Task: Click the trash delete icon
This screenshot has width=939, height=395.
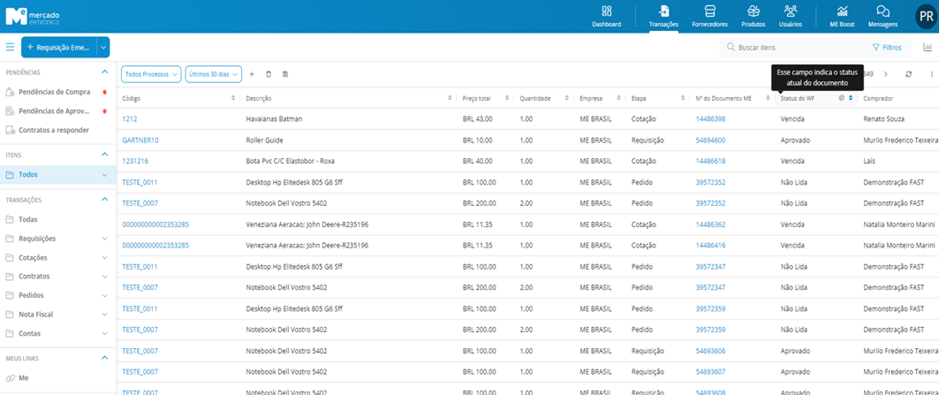Action: 268,74
